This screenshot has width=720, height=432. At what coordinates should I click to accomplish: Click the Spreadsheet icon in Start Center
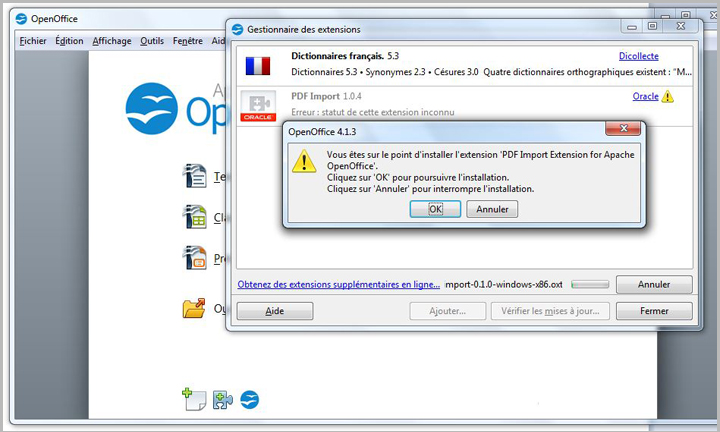coord(195,217)
